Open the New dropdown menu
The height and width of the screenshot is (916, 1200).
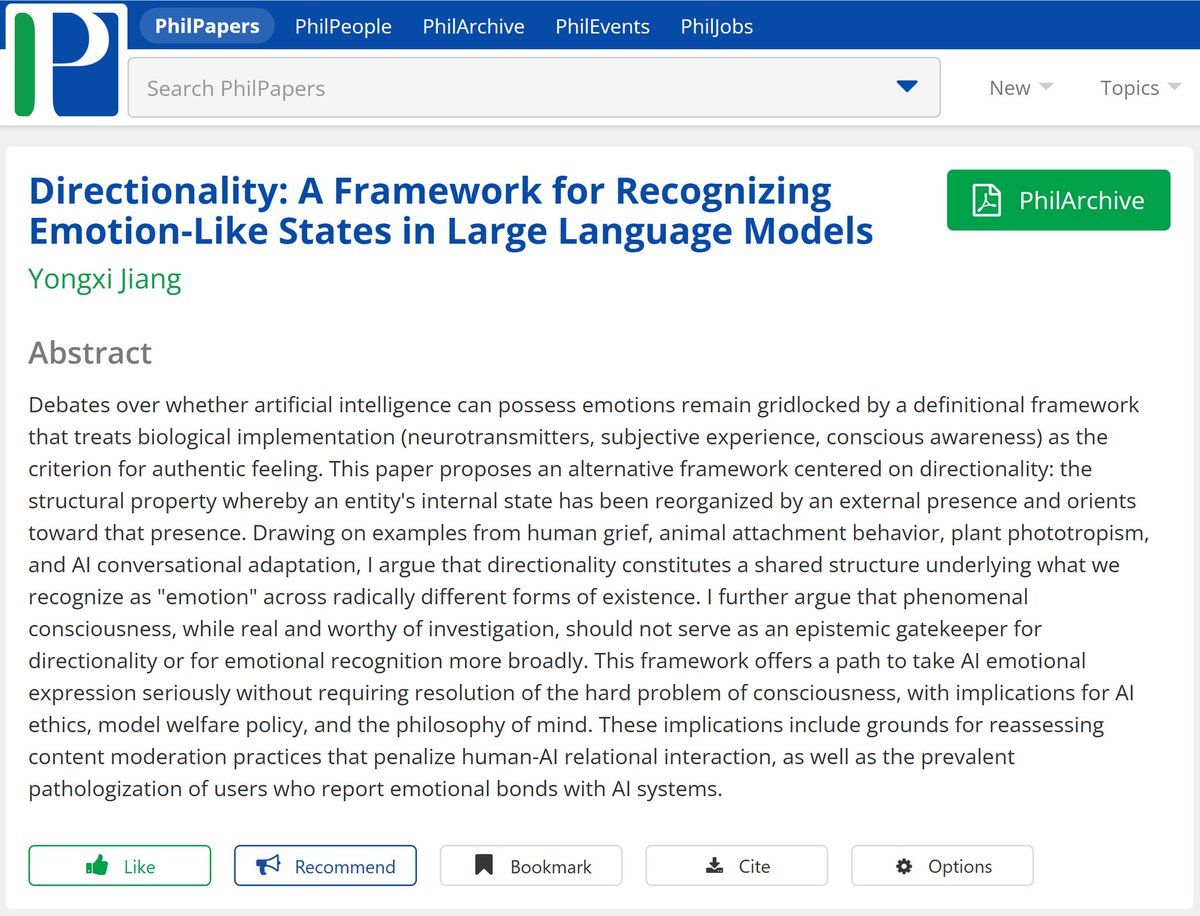tap(1020, 88)
